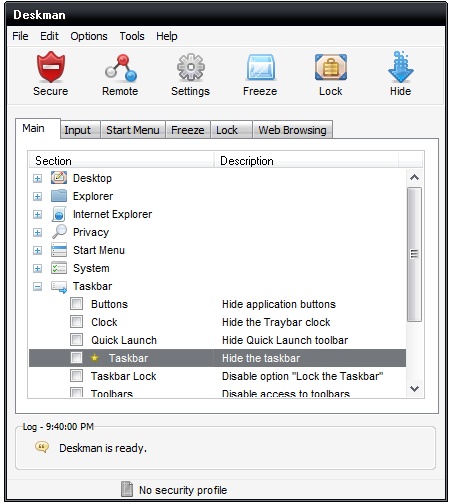Sort by the Section column header
This screenshot has height=504, width=454.
click(x=121, y=160)
